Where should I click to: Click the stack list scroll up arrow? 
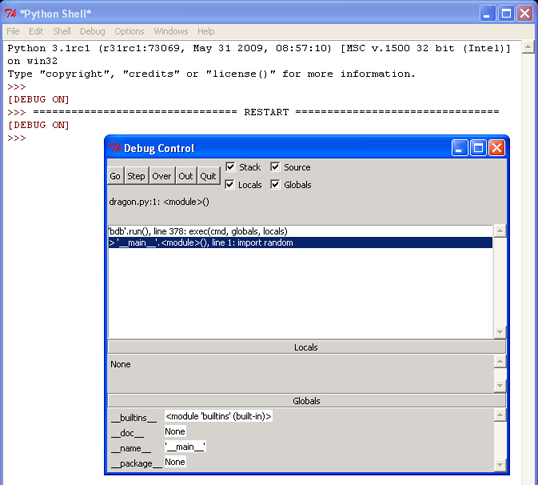click(x=500, y=230)
